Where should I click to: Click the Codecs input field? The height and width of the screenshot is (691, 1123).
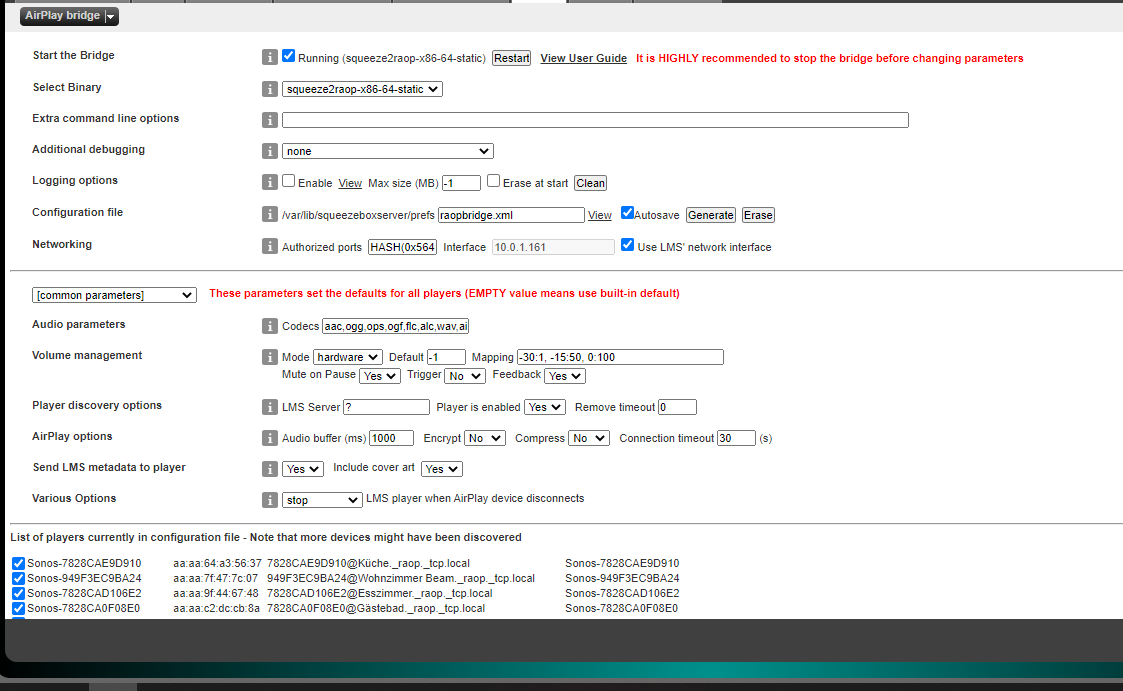point(395,327)
